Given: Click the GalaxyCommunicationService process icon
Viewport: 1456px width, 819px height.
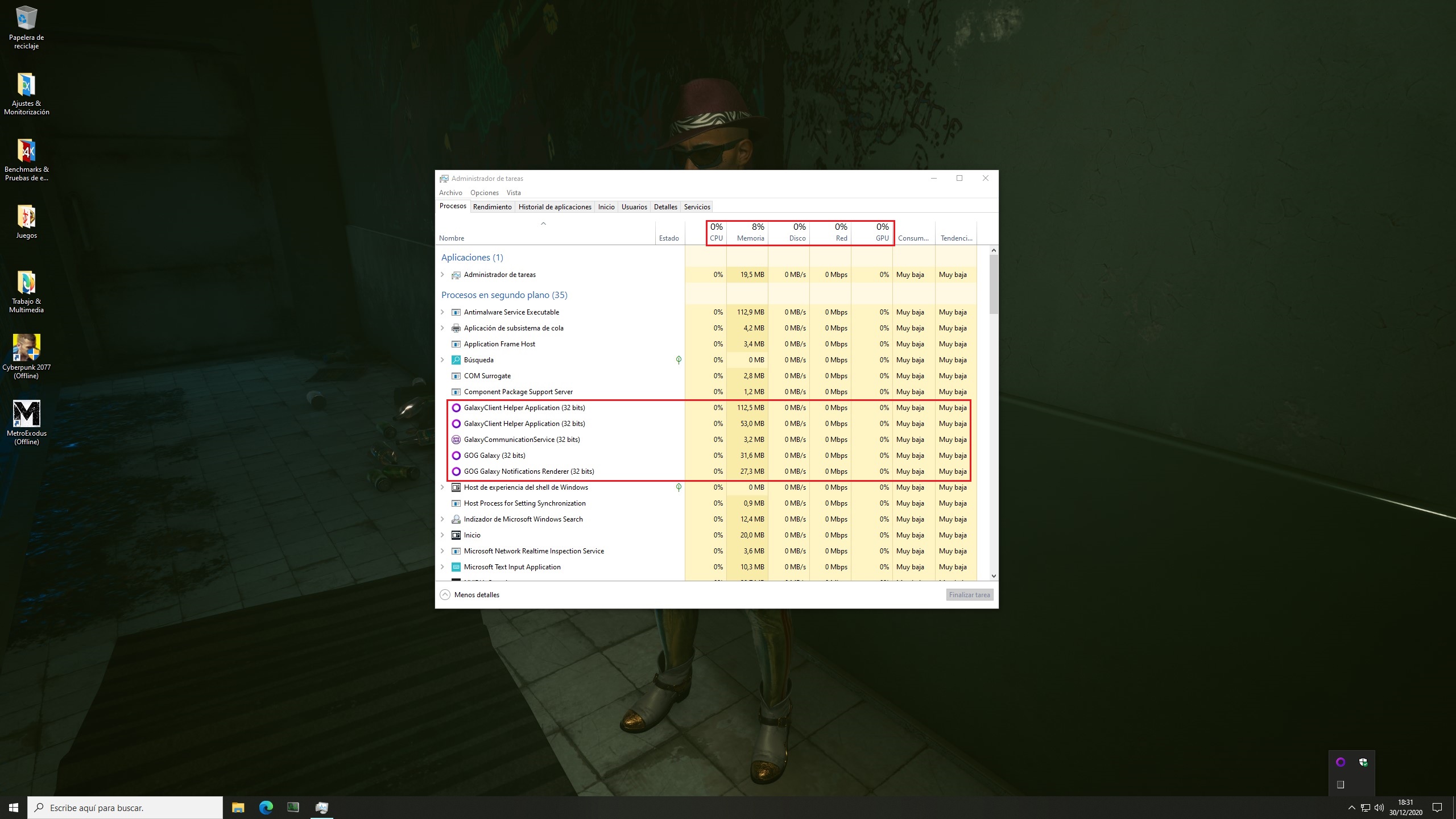Looking at the screenshot, I should (x=456, y=440).
